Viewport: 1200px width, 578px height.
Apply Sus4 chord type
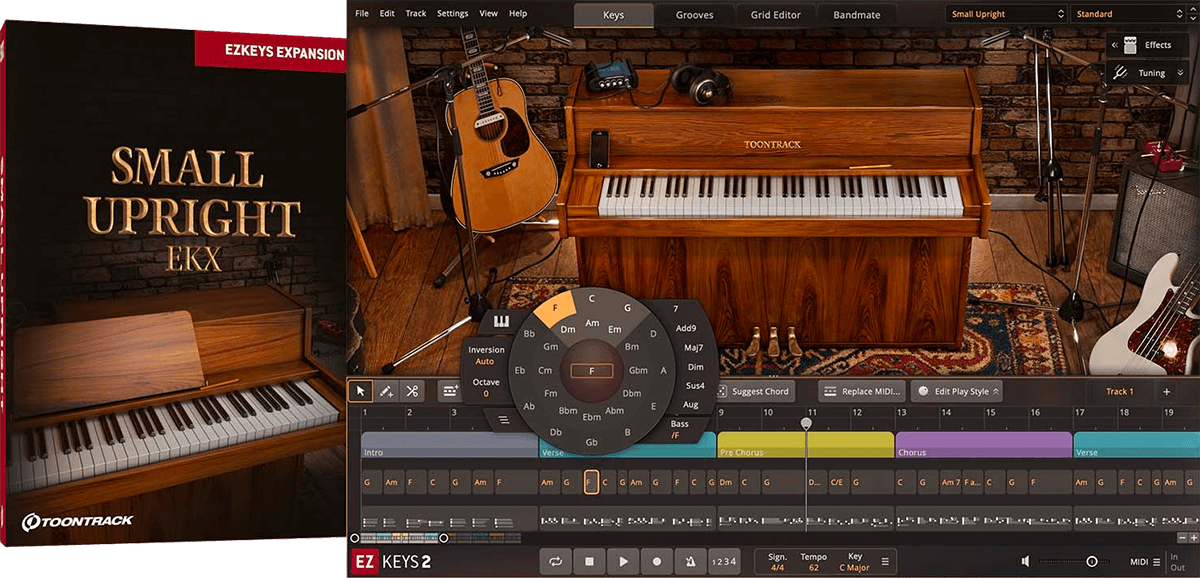694,385
